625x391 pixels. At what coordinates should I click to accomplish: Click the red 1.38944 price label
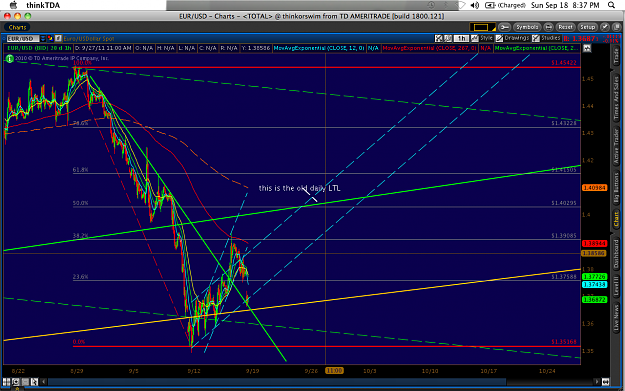click(x=594, y=243)
